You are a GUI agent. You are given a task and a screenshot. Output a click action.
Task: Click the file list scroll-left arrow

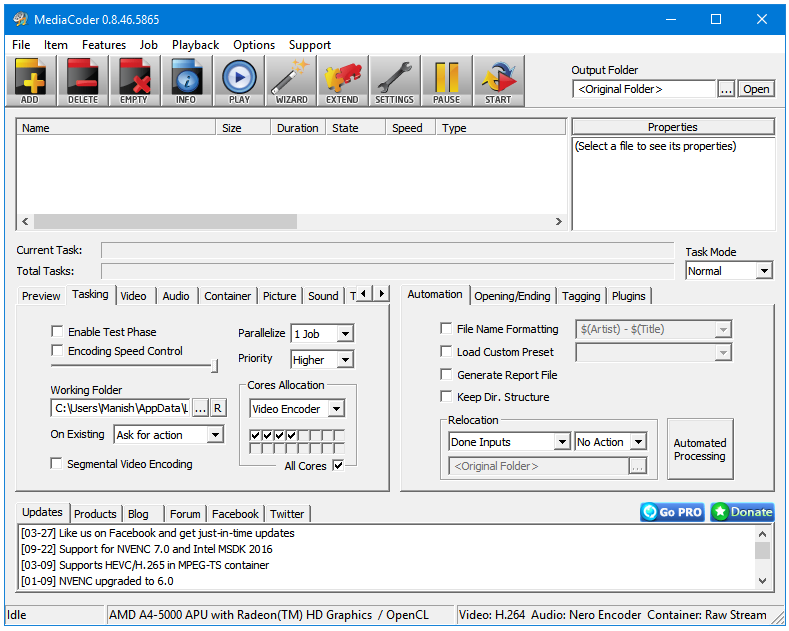[25, 221]
